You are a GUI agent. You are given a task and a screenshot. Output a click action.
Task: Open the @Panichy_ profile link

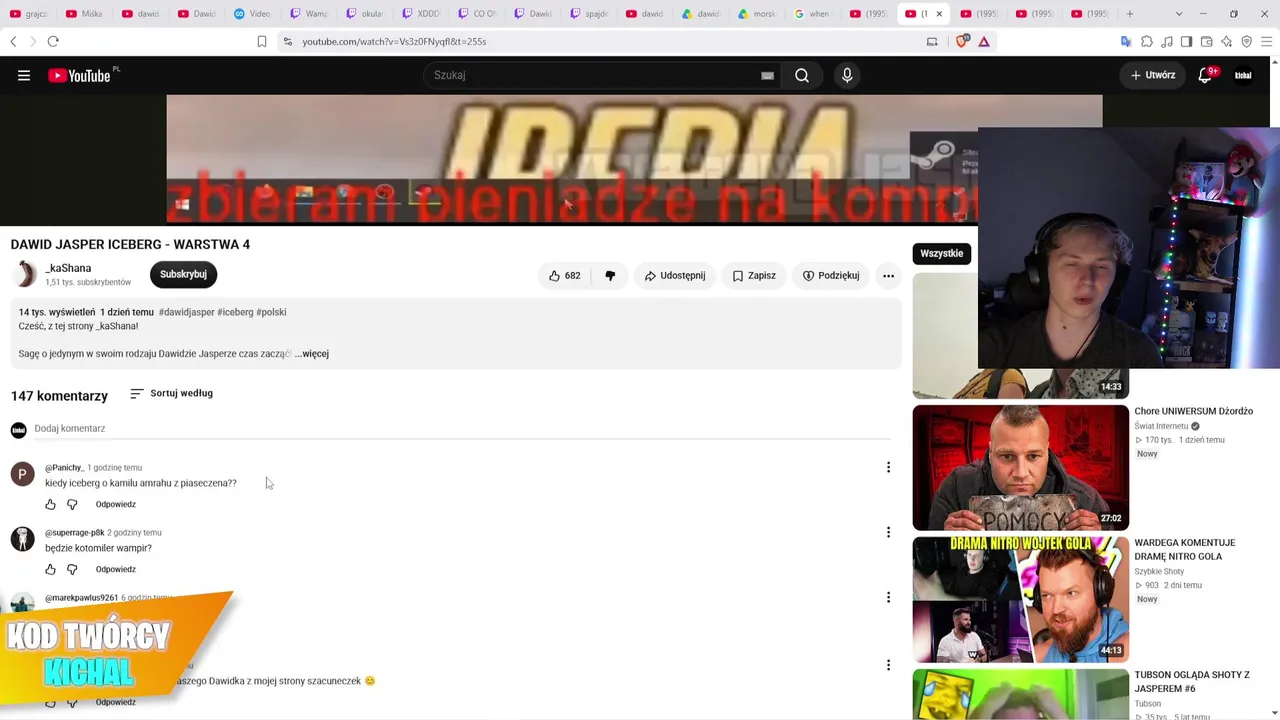(64, 468)
